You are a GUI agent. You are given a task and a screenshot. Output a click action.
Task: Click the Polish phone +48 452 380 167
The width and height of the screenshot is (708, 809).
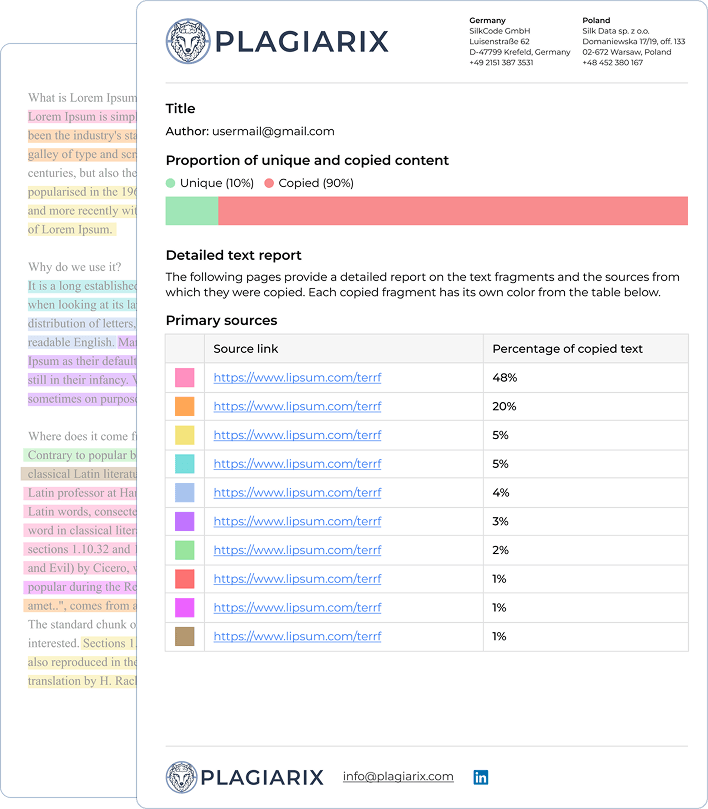coord(613,62)
